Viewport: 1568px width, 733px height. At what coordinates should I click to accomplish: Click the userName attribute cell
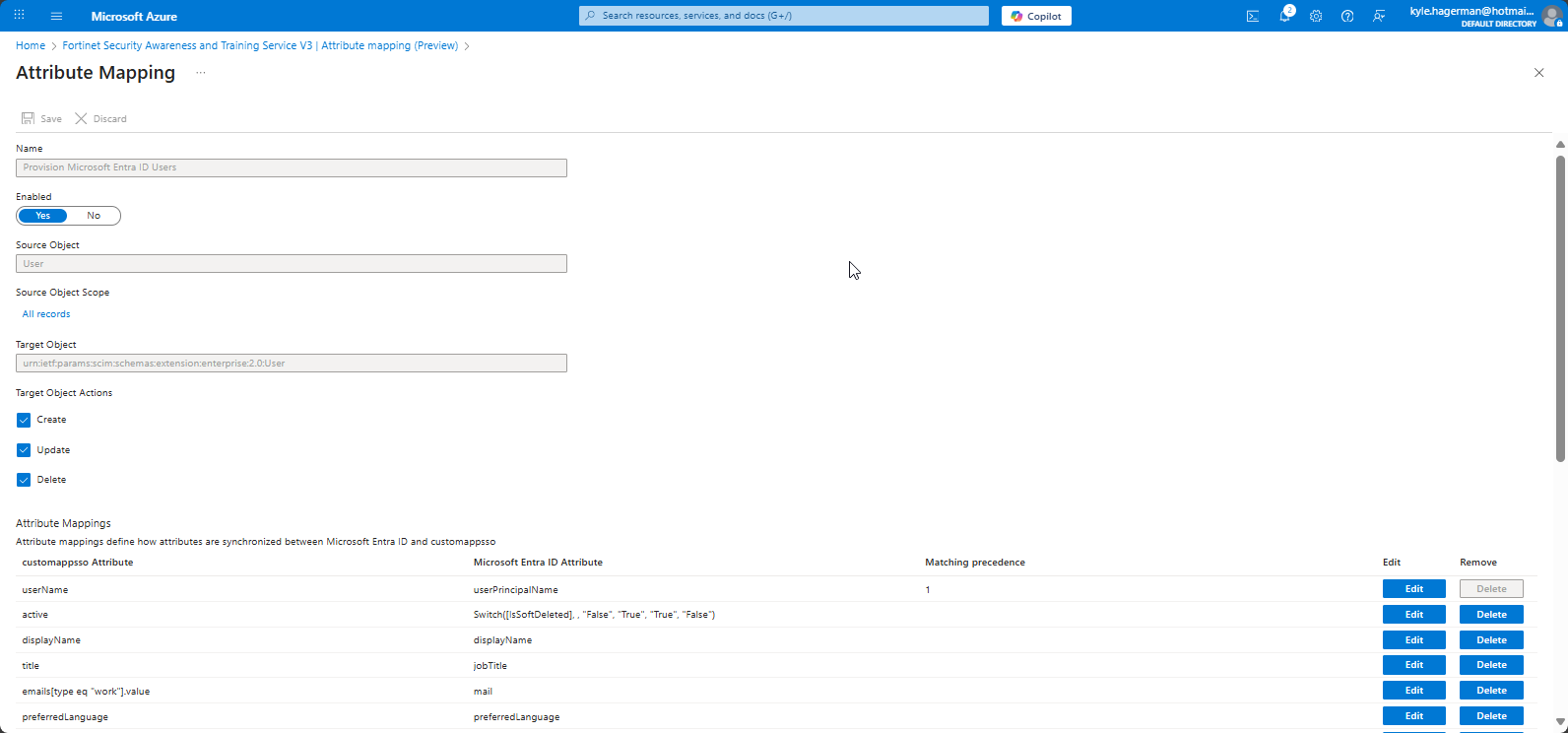44,590
